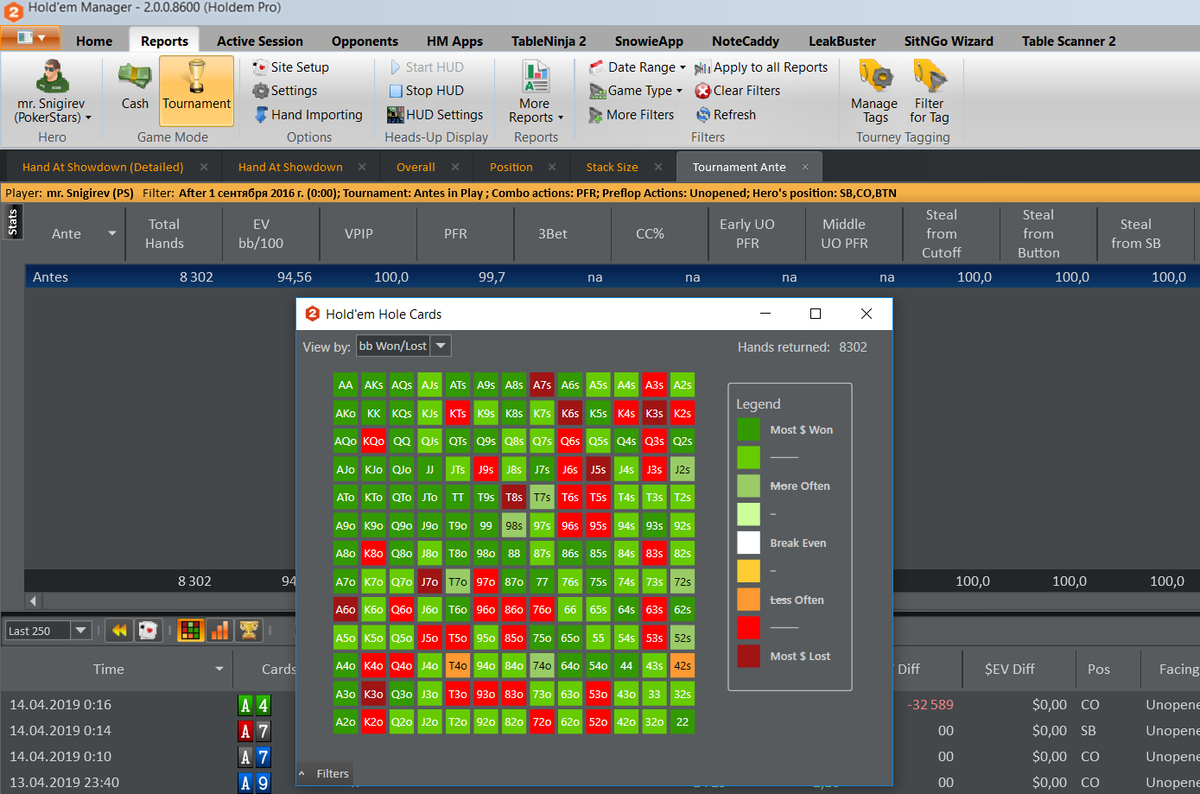This screenshot has height=794, width=1200.
Task: Open the SnowieApp tab
Action: pos(649,41)
